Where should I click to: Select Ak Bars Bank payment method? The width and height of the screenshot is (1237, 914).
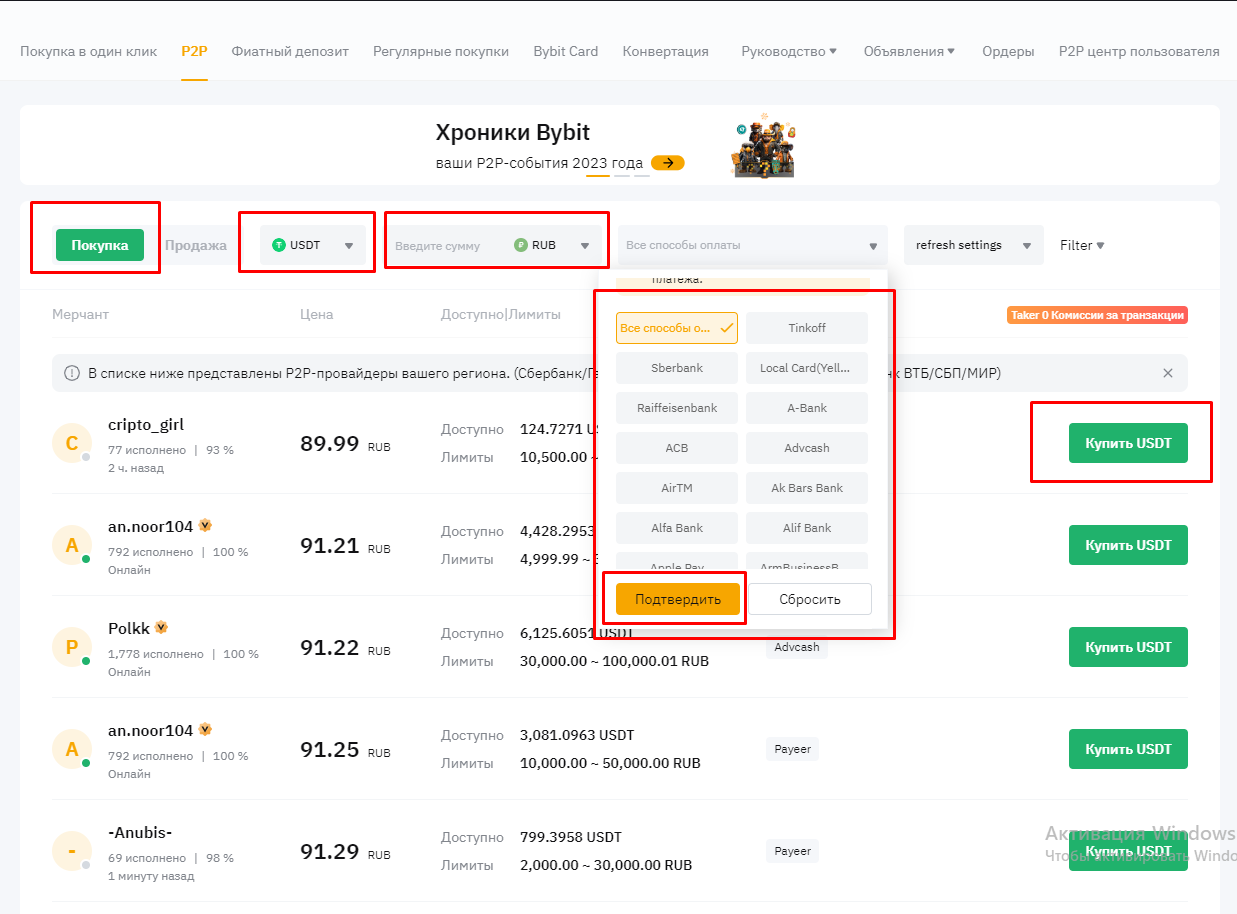click(807, 488)
